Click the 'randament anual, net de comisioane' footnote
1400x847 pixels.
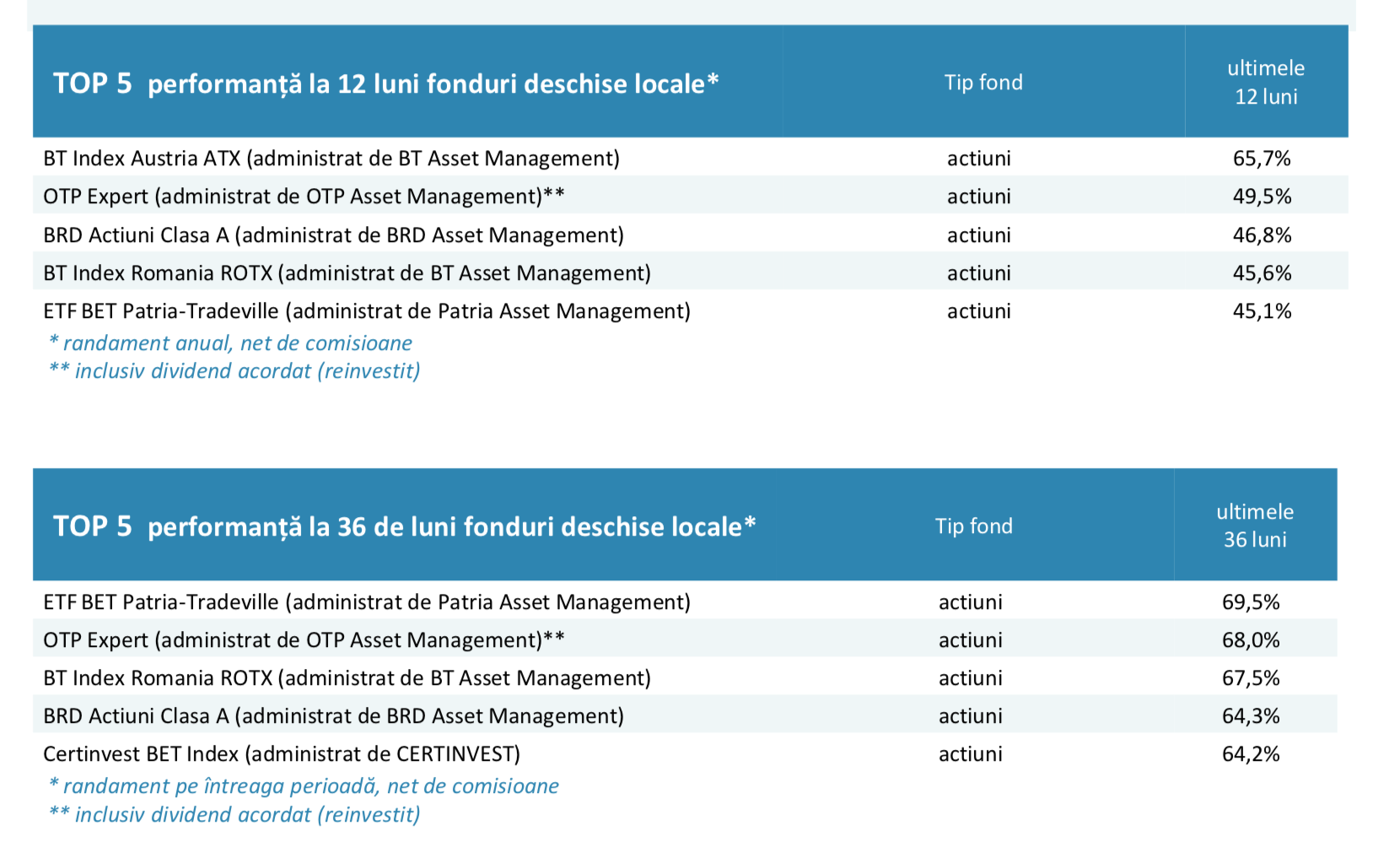[x=230, y=343]
